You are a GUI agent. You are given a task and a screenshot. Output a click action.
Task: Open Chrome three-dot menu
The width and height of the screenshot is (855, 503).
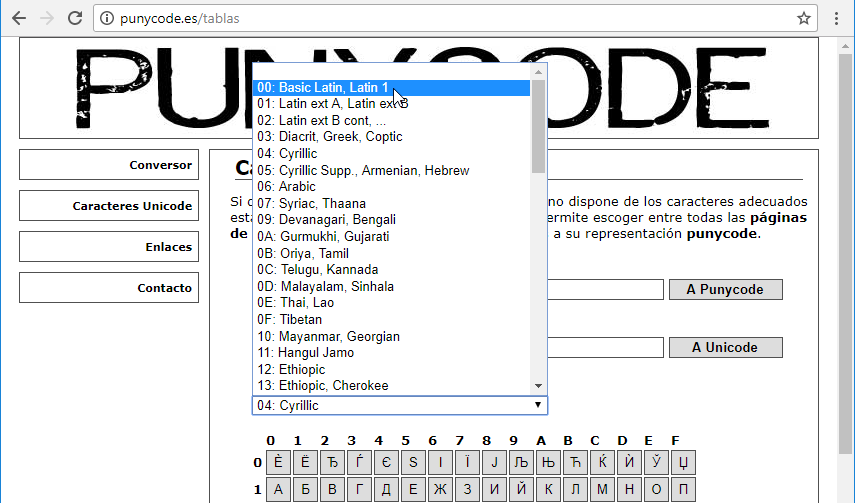tap(837, 18)
